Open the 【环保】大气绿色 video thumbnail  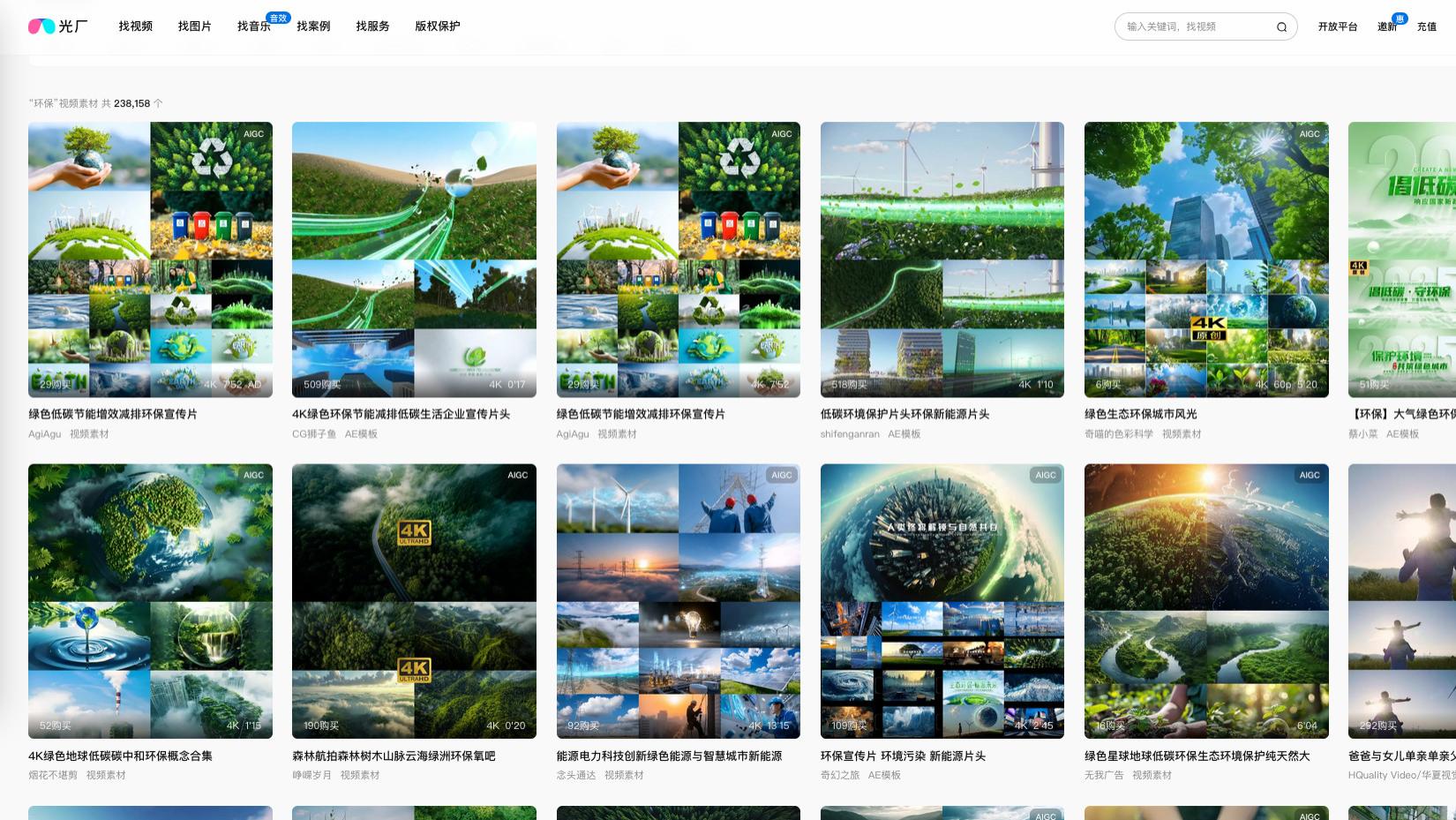click(x=1402, y=260)
